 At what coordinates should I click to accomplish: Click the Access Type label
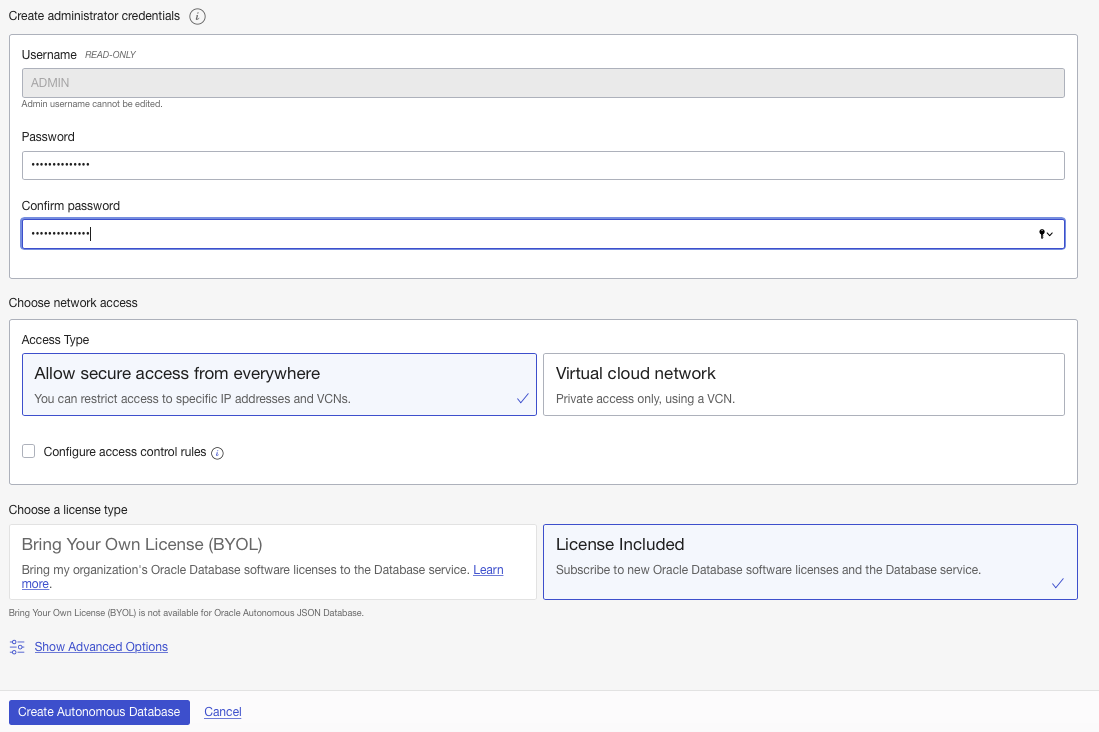point(56,340)
